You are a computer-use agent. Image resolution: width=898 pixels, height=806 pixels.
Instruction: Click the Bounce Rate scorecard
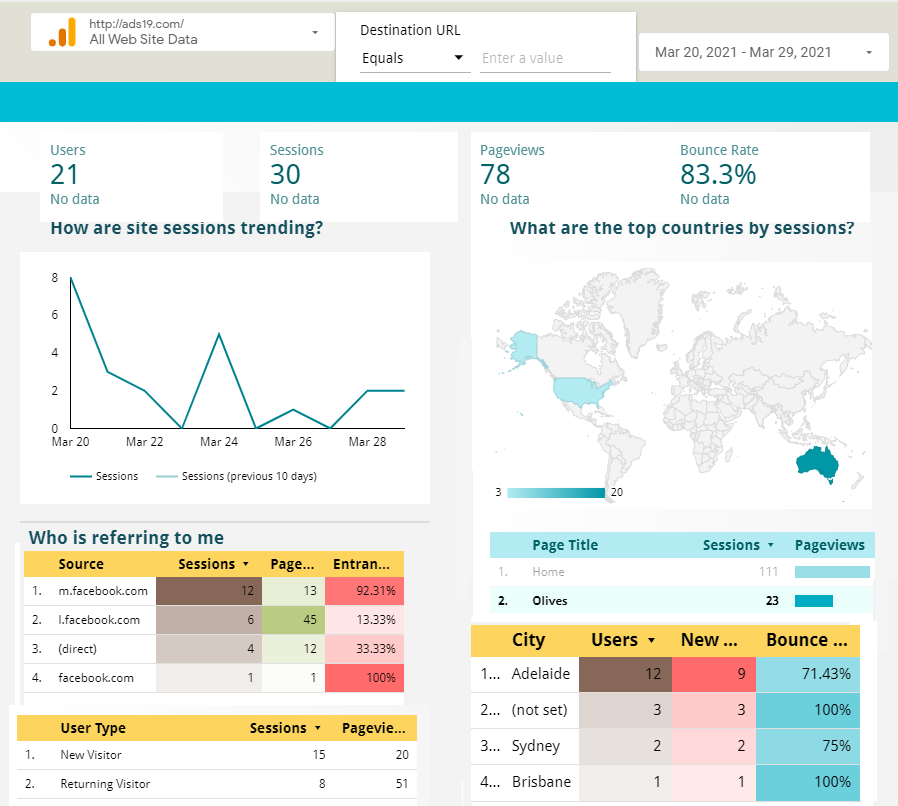pyautogui.click(x=719, y=173)
